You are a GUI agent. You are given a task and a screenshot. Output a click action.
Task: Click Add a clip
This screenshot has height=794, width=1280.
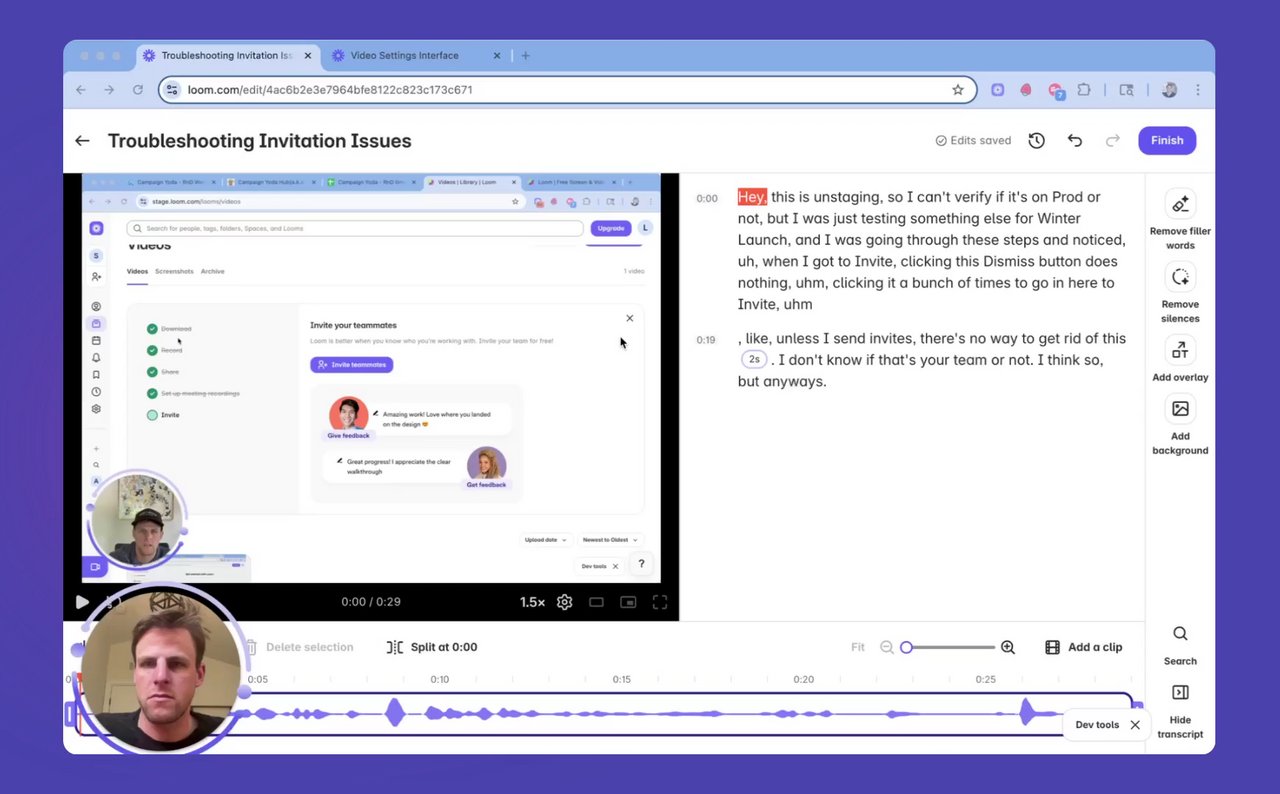click(1084, 647)
